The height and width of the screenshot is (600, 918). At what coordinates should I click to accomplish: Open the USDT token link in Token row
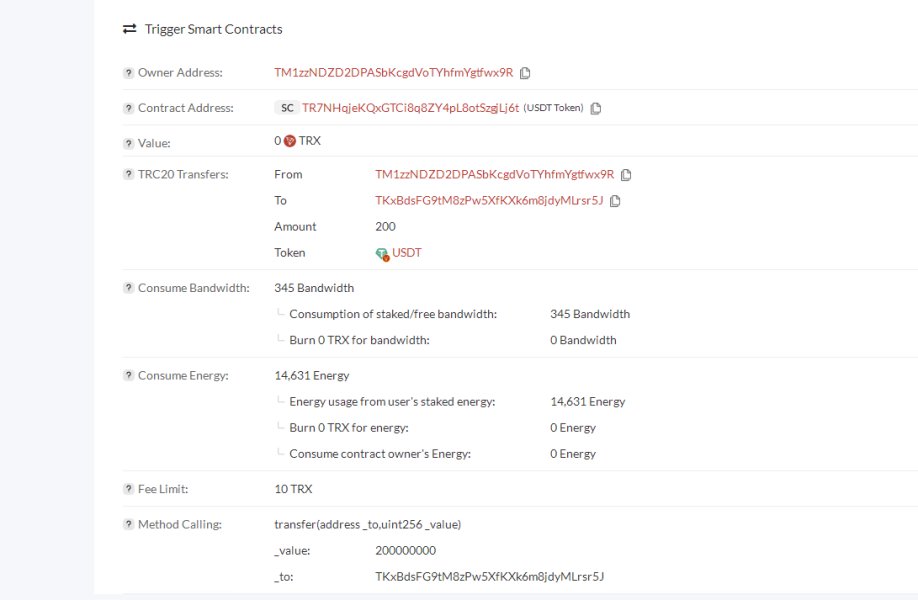pos(407,253)
